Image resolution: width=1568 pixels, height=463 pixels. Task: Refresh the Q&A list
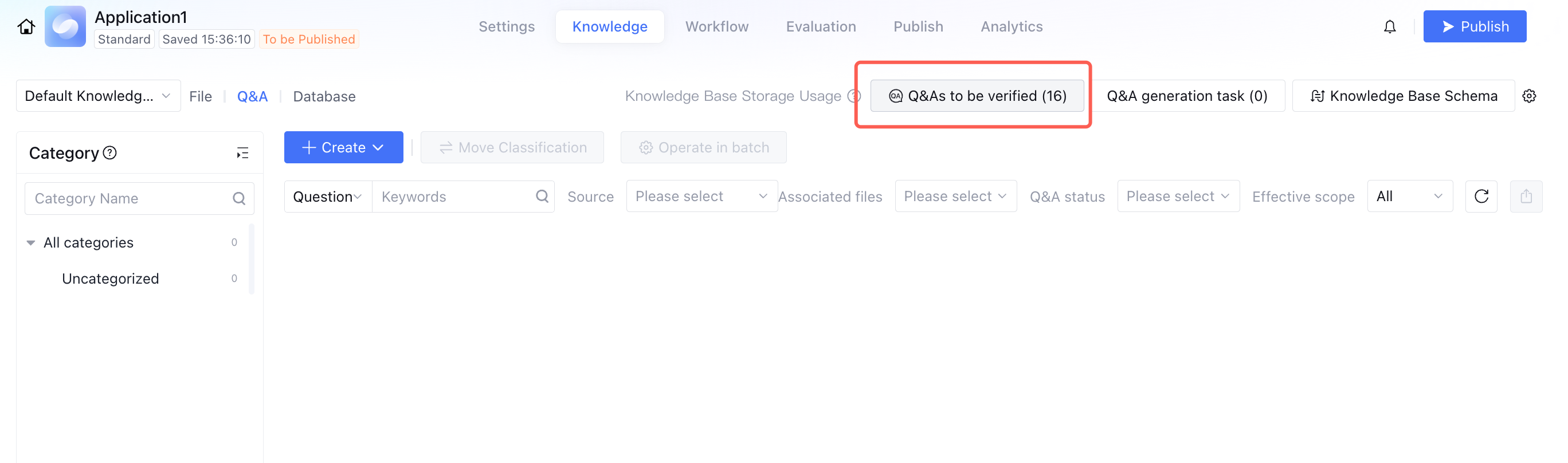(1481, 197)
